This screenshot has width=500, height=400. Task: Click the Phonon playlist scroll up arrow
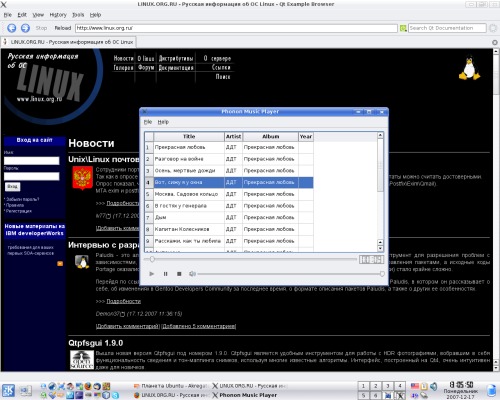(x=380, y=135)
